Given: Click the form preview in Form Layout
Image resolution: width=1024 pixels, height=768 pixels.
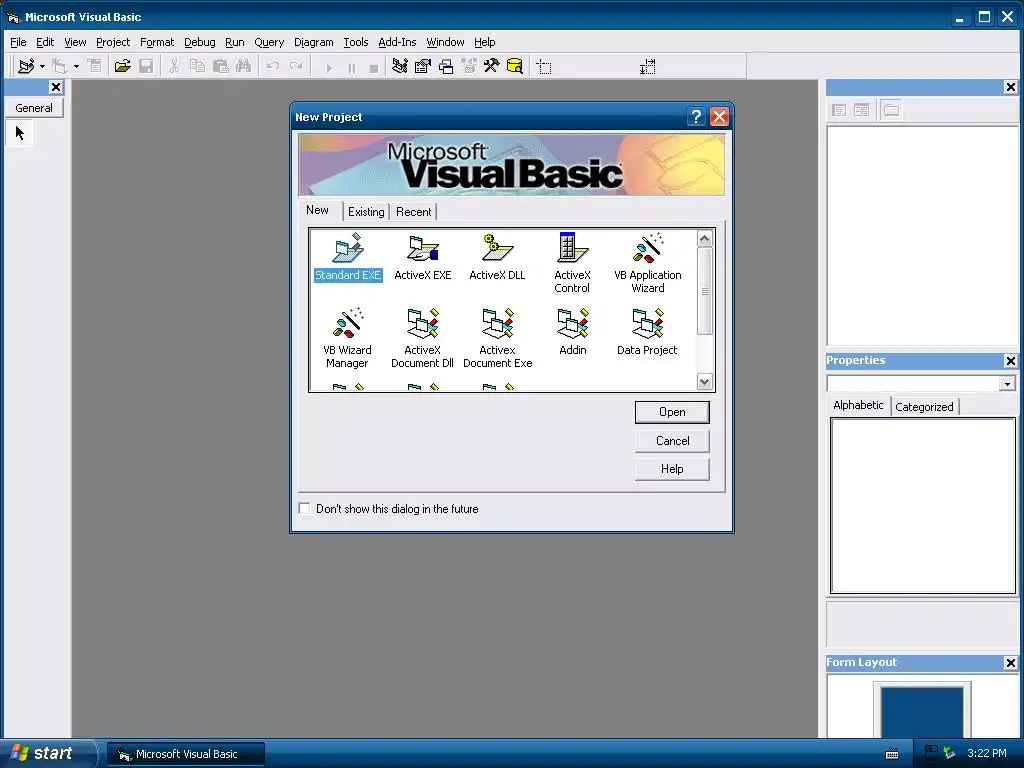Looking at the screenshot, I should pos(921,711).
